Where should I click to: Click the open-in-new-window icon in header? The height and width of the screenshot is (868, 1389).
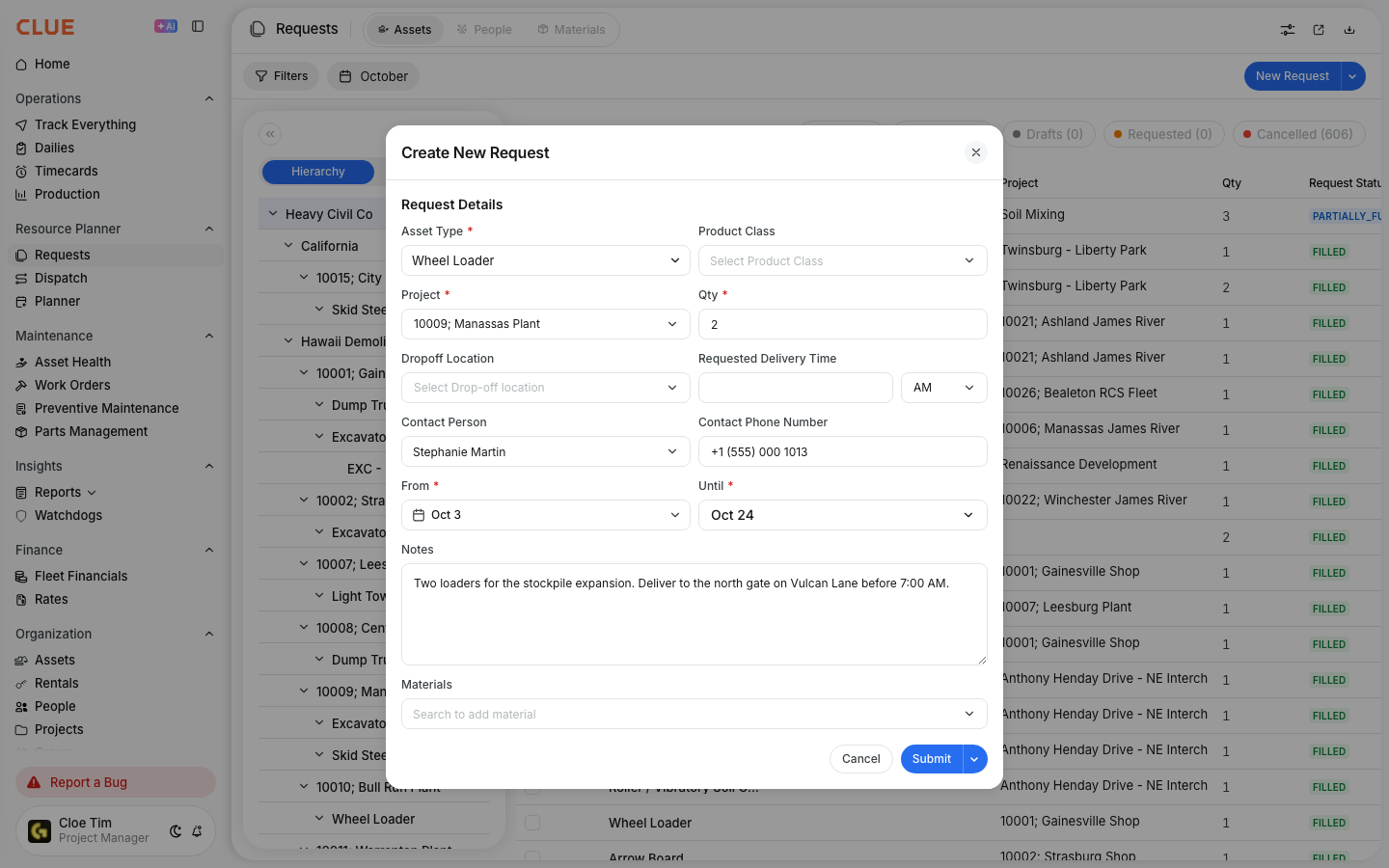(x=1319, y=30)
